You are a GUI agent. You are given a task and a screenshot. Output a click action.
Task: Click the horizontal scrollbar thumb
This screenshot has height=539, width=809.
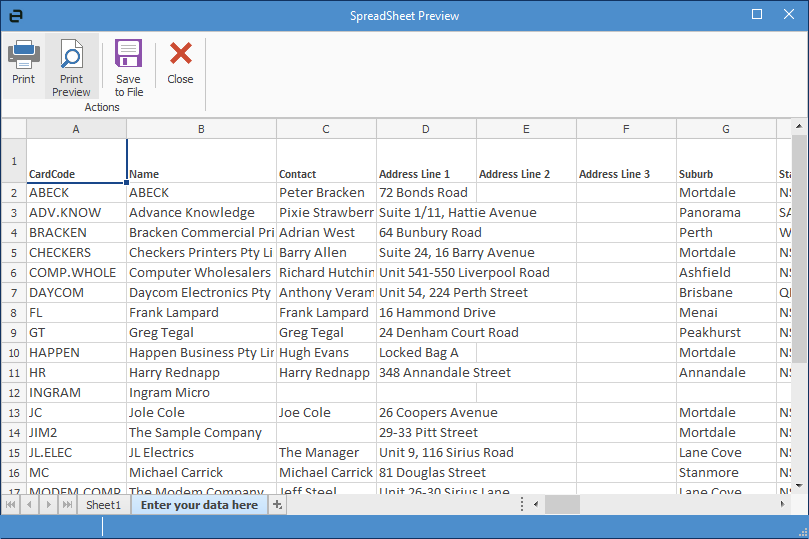coord(562,505)
